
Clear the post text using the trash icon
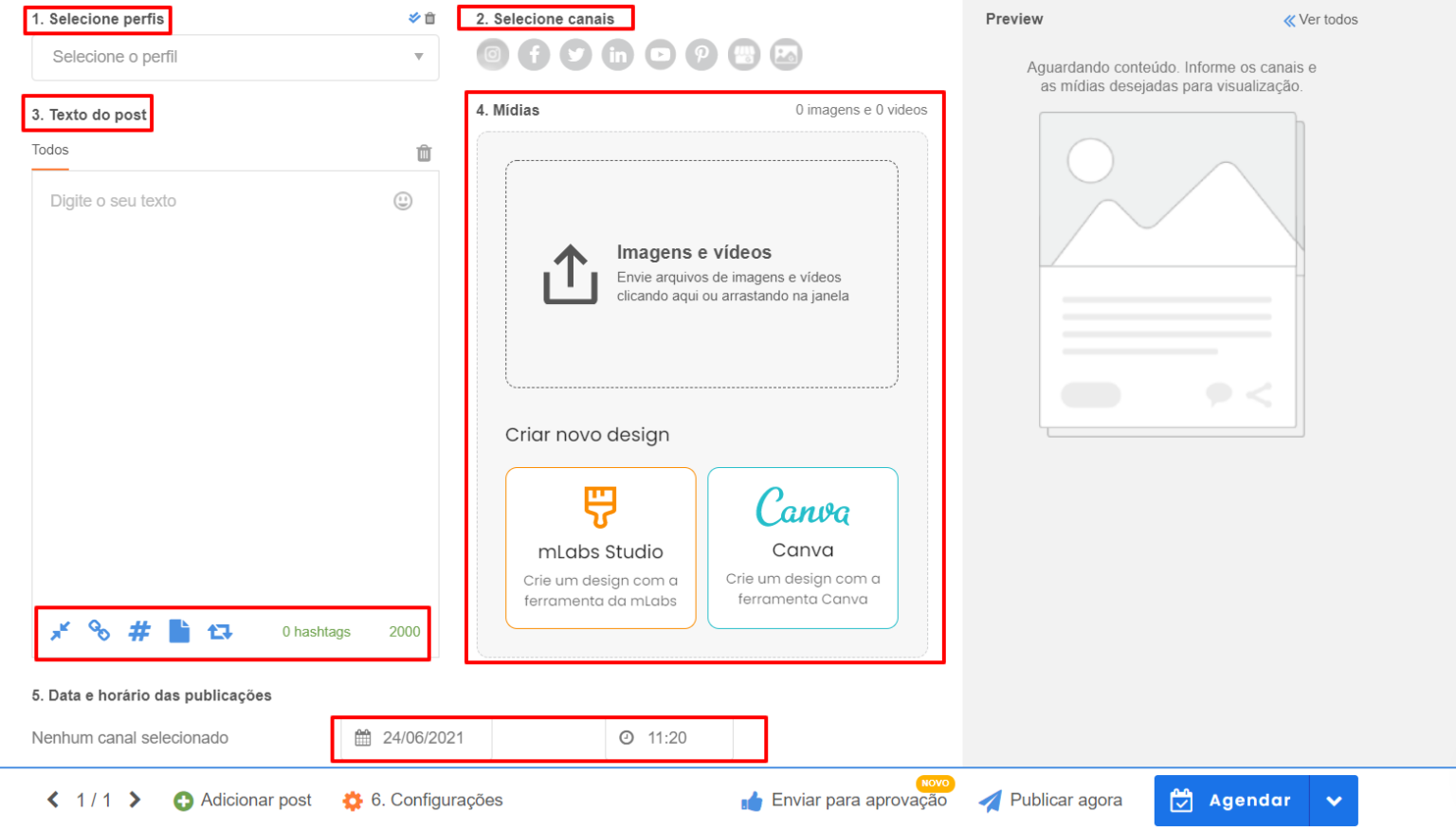(424, 153)
